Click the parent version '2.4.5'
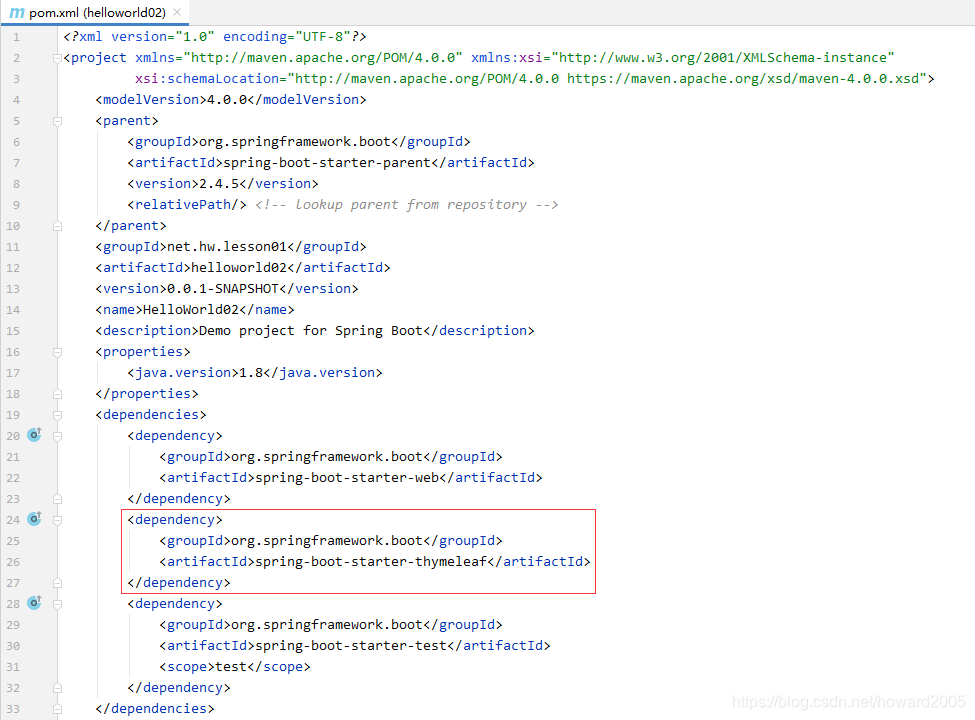975x720 pixels. pos(219,184)
